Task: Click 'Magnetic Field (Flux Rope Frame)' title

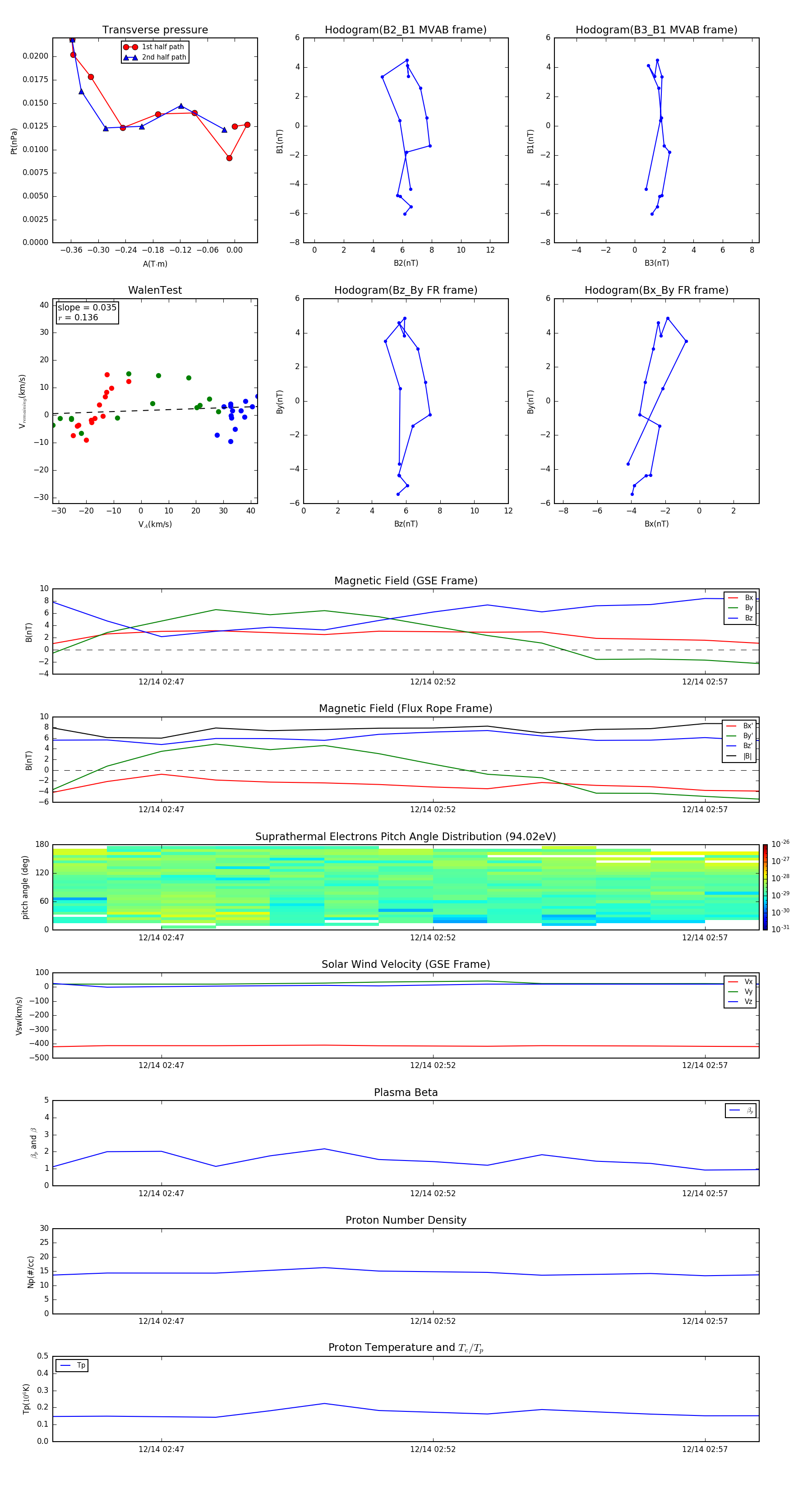Action: (406, 709)
